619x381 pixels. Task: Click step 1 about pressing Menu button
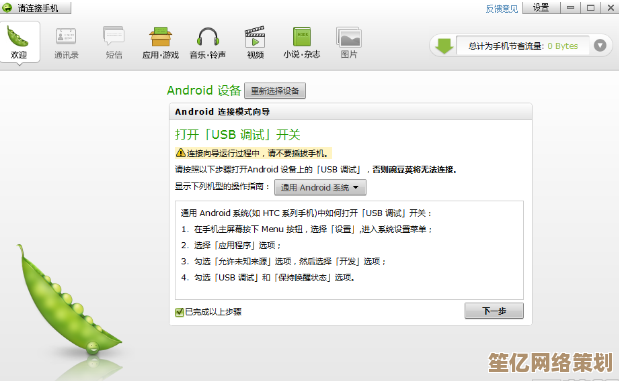point(307,229)
